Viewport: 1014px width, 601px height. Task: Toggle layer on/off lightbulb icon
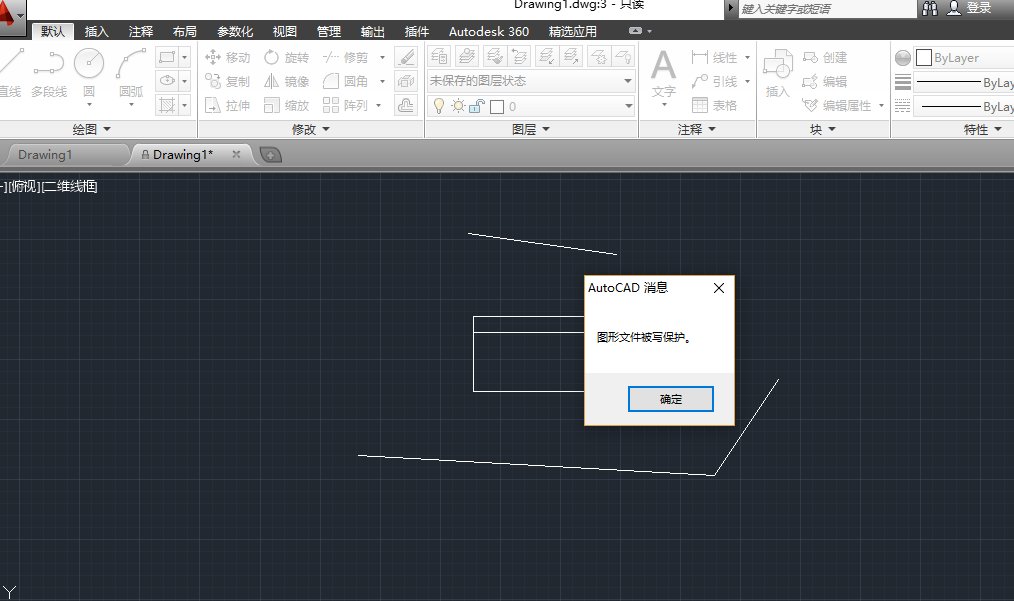439,106
